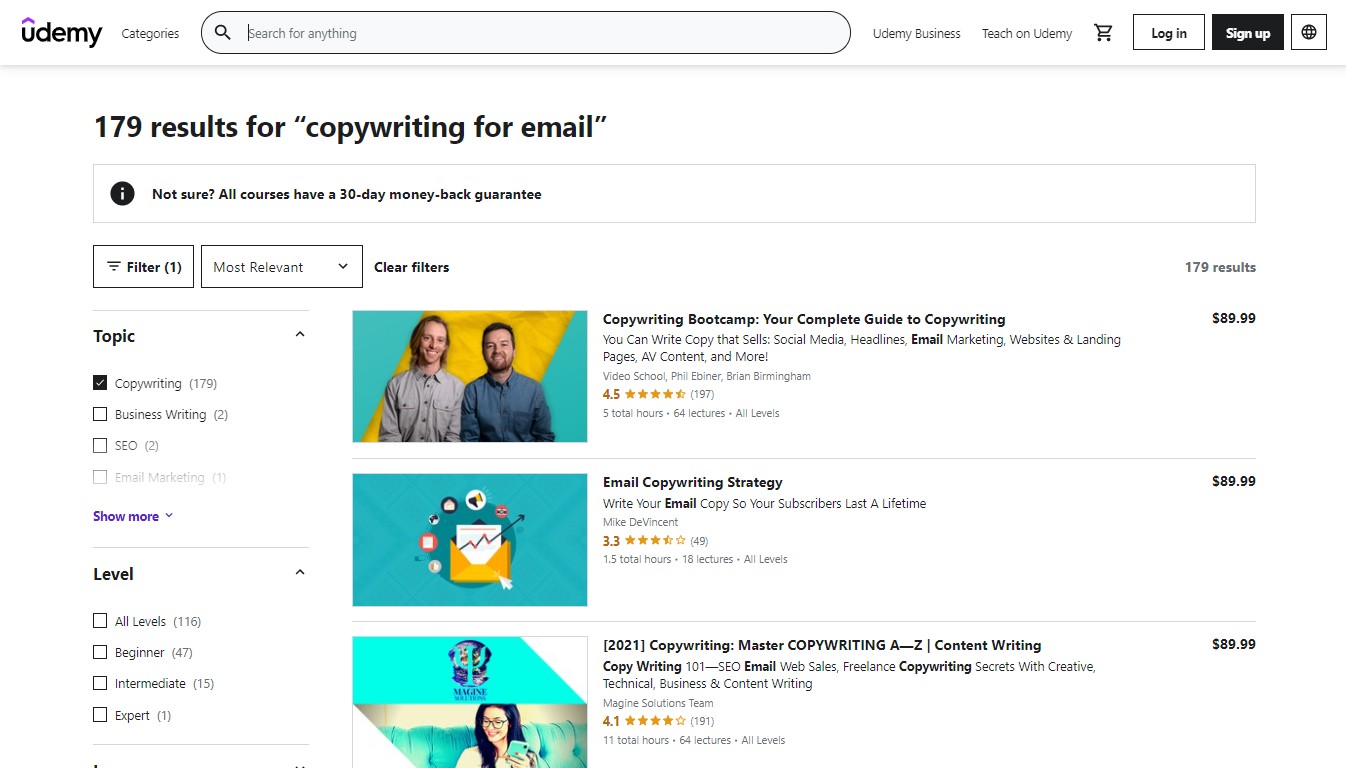This screenshot has width=1346, height=768.
Task: Collapse the Topic filter section
Action: (x=299, y=336)
